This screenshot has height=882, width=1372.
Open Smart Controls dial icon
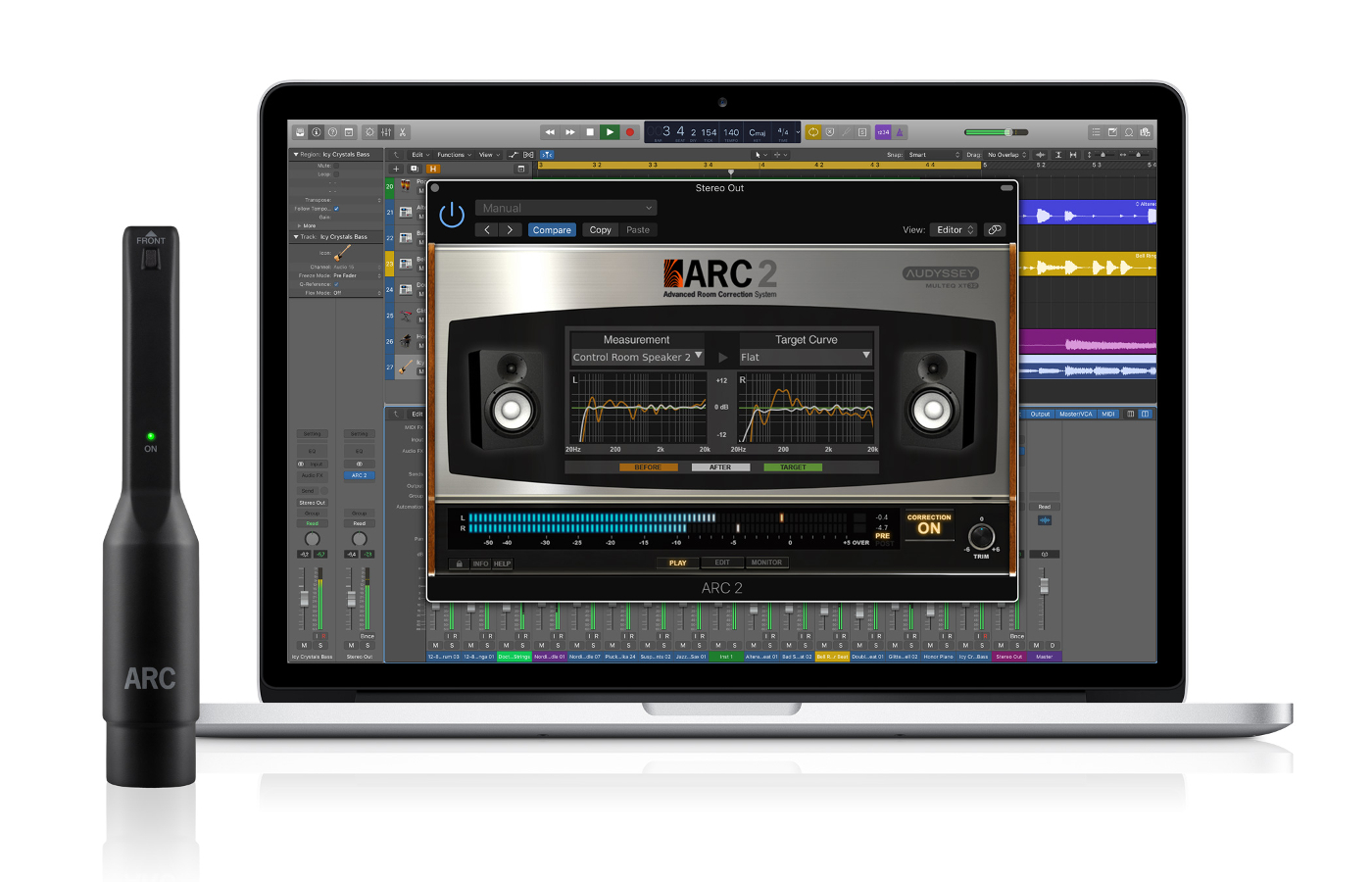click(369, 132)
